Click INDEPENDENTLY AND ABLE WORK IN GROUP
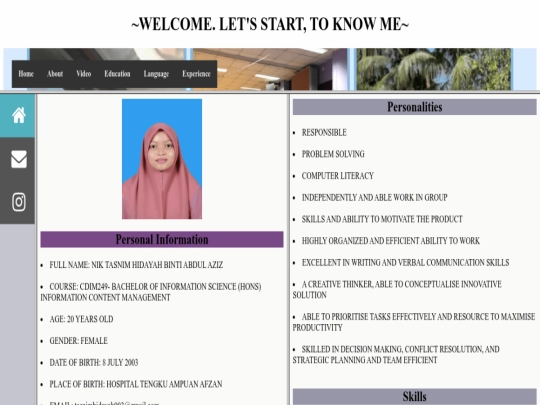Screen dimensions: 540x405 coord(374,198)
